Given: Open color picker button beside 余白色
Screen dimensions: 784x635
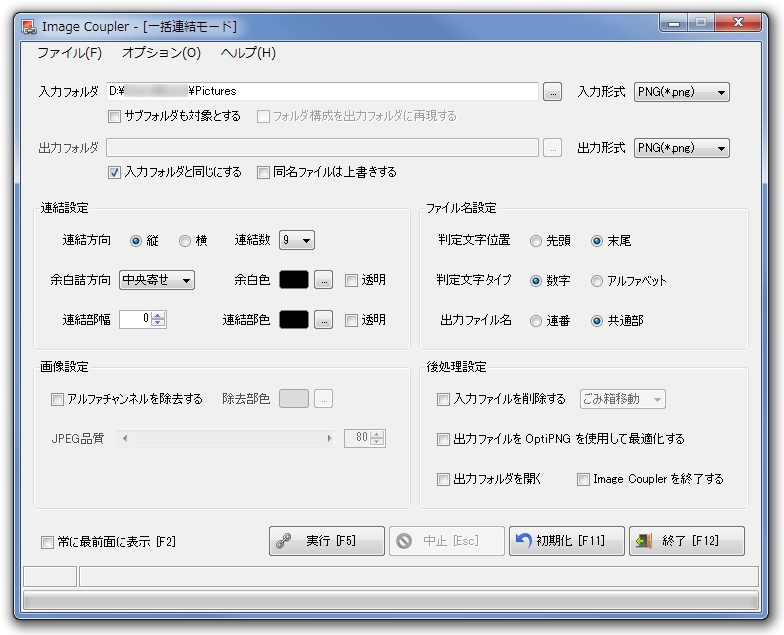Looking at the screenshot, I should tap(324, 280).
